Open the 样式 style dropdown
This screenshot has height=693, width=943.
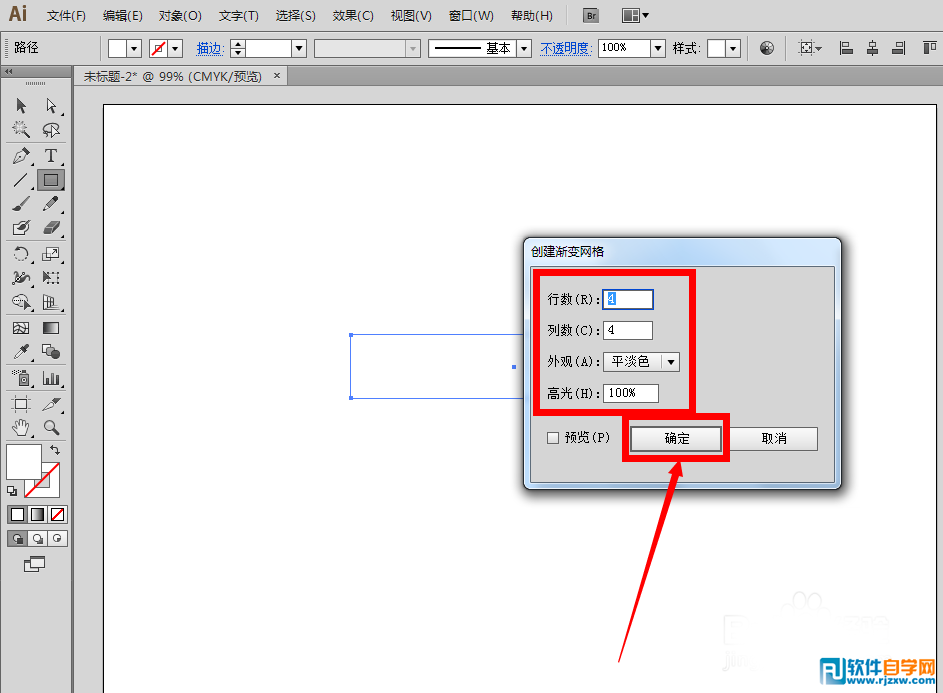[733, 48]
